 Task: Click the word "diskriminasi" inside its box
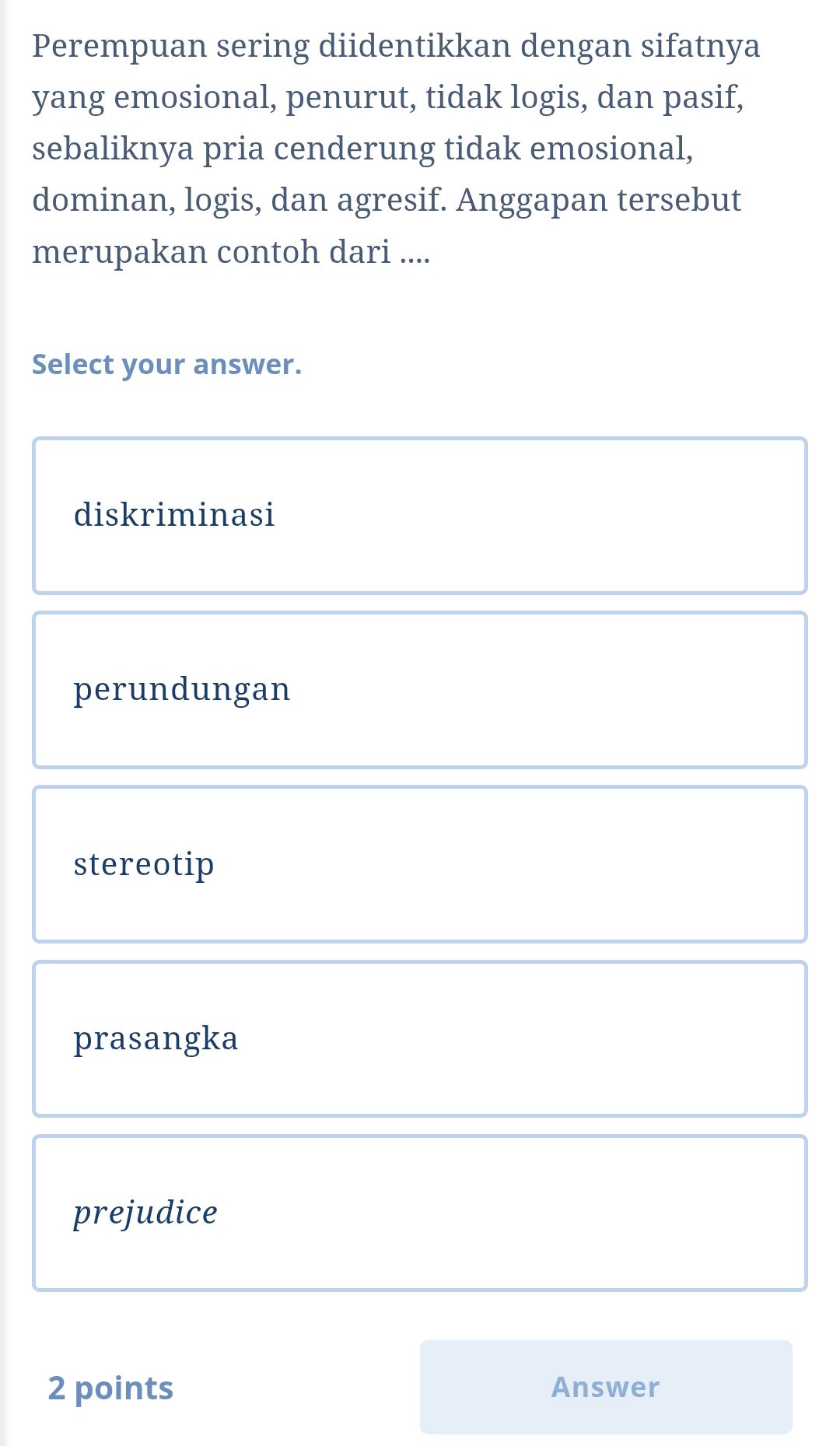[x=173, y=513]
